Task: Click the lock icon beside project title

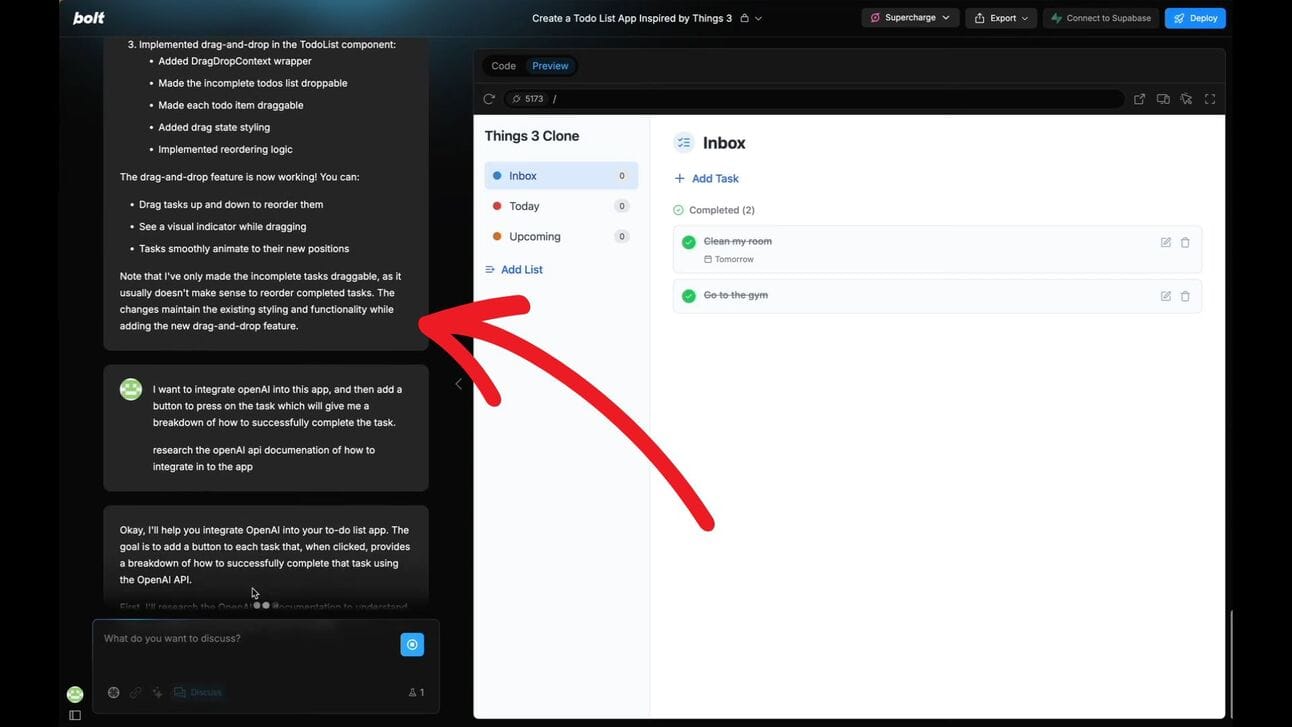Action: coord(744,18)
